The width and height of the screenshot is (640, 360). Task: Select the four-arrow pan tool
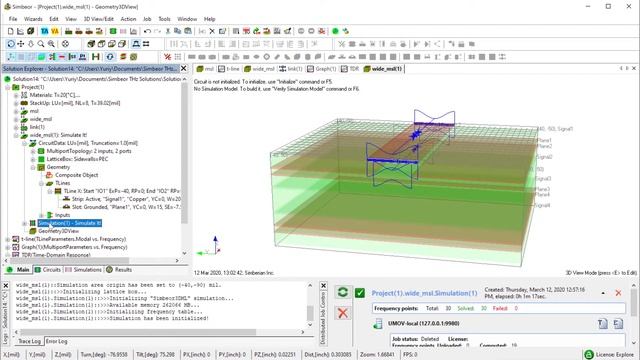(20, 44)
